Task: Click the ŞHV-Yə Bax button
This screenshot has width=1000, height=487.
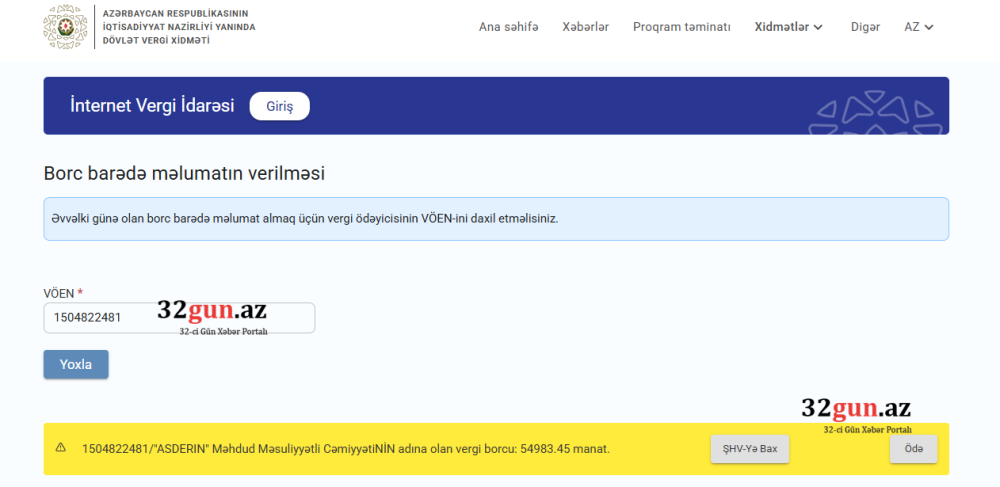Action: 750,449
